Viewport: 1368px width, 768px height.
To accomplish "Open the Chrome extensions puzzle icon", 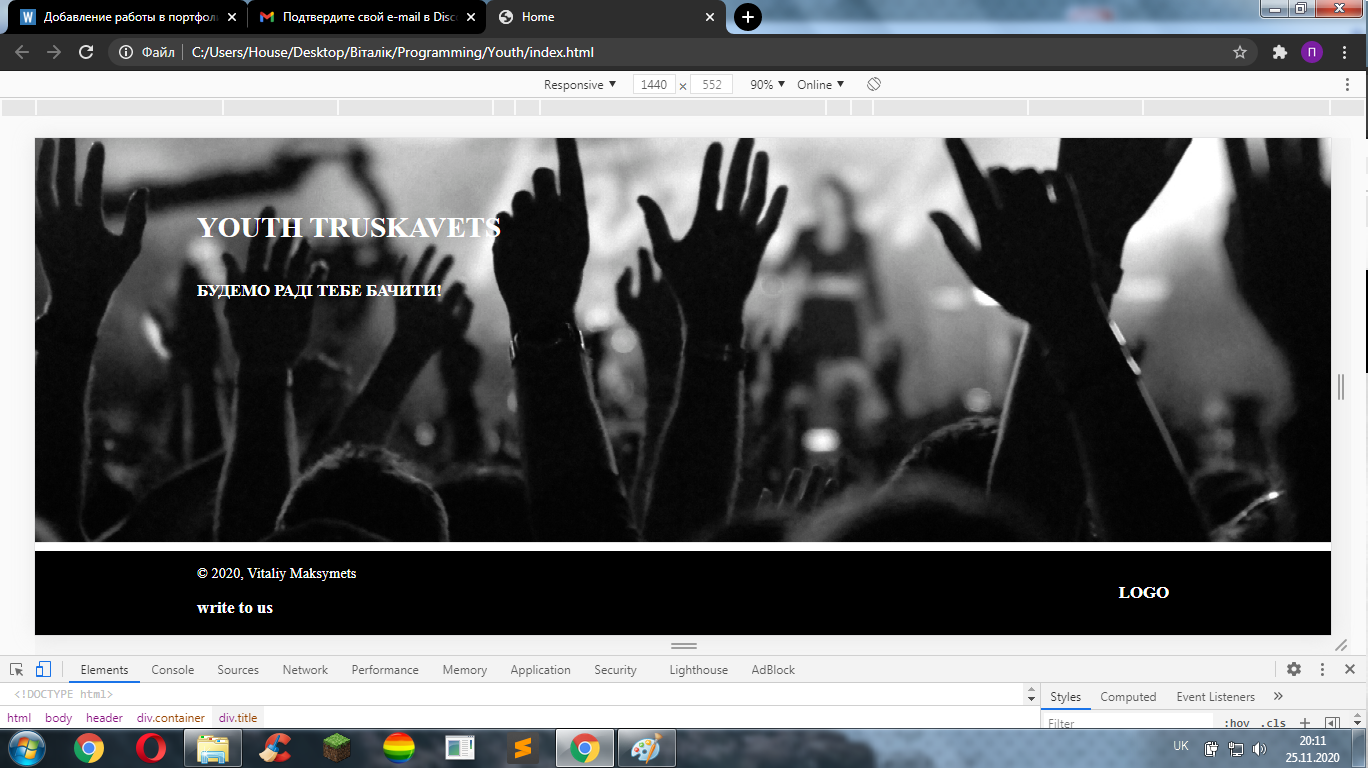I will 1279,52.
